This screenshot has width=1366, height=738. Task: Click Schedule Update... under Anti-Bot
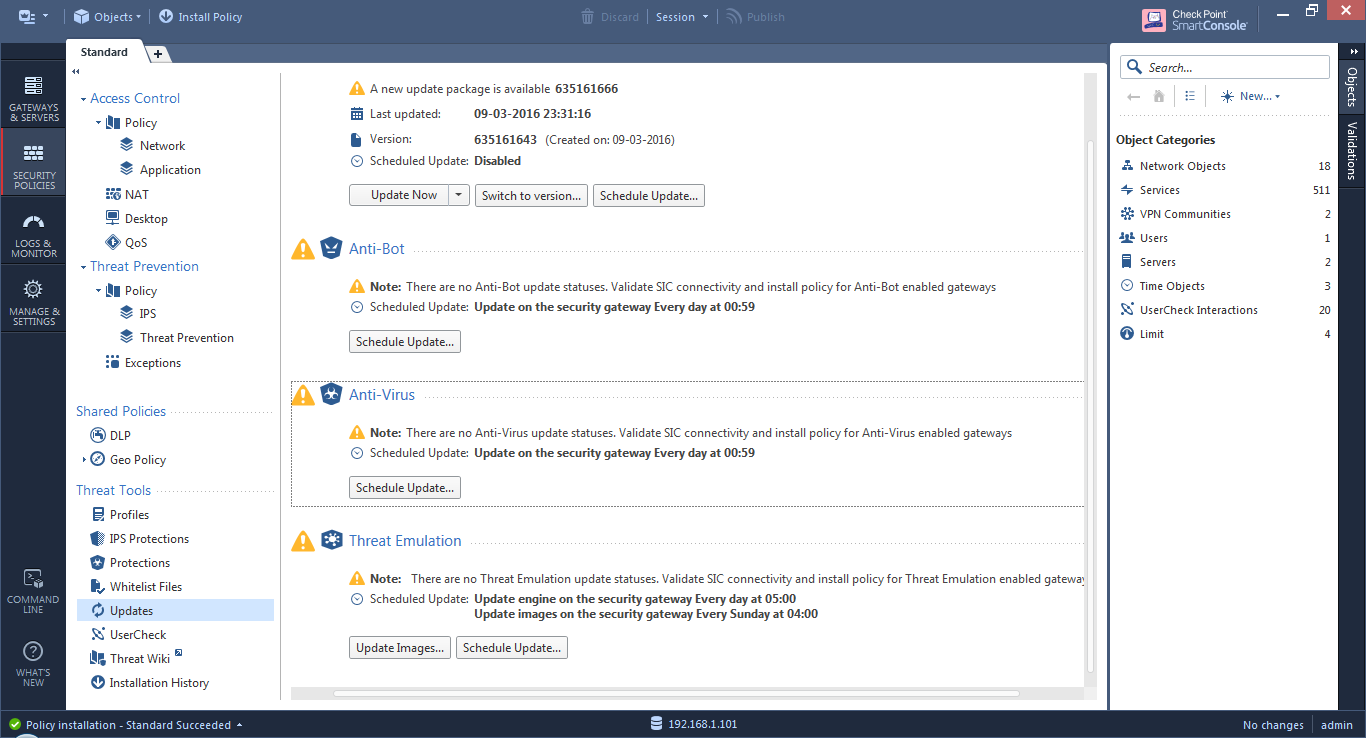tap(405, 341)
